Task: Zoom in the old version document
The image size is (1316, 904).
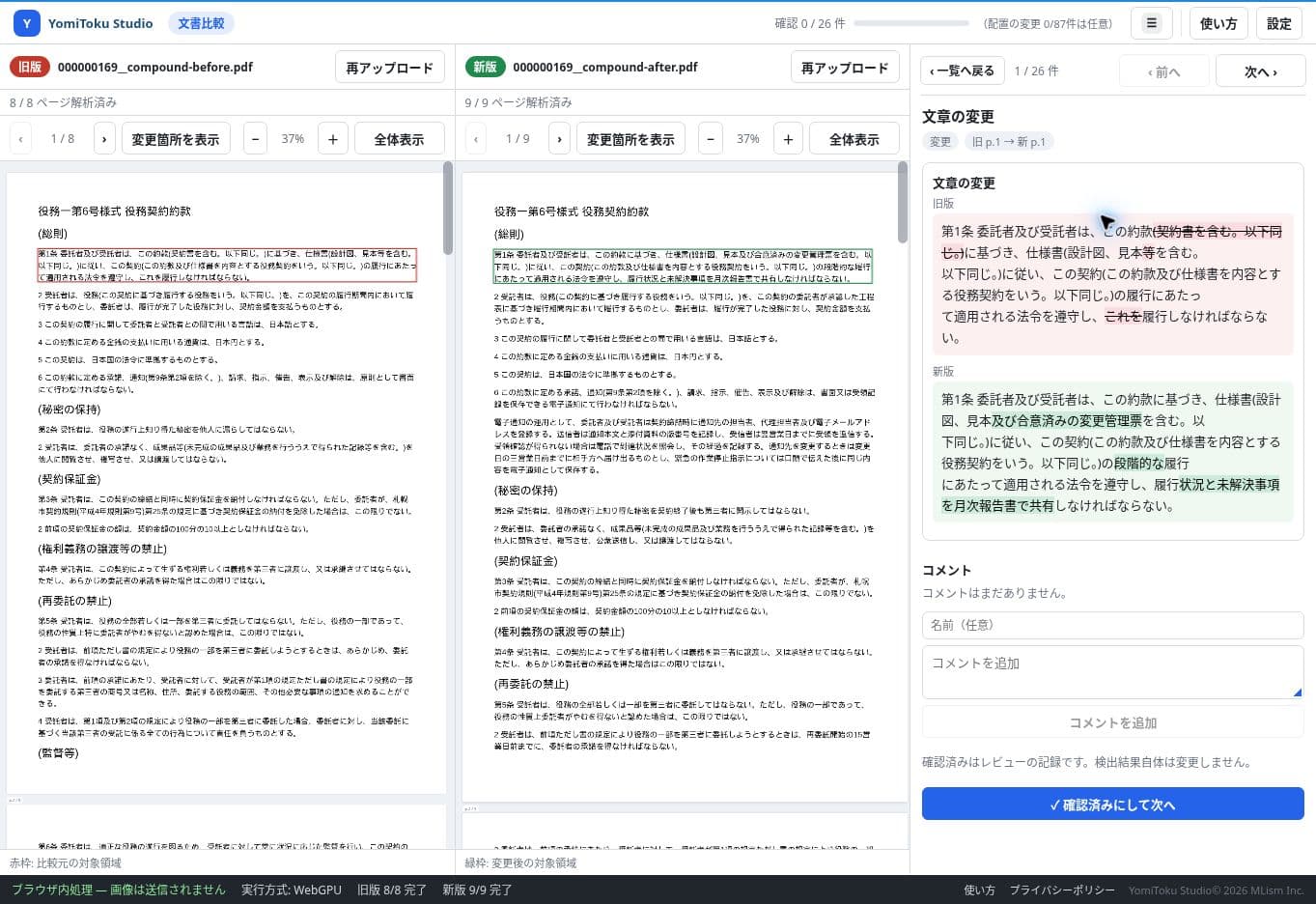Action: [333, 139]
